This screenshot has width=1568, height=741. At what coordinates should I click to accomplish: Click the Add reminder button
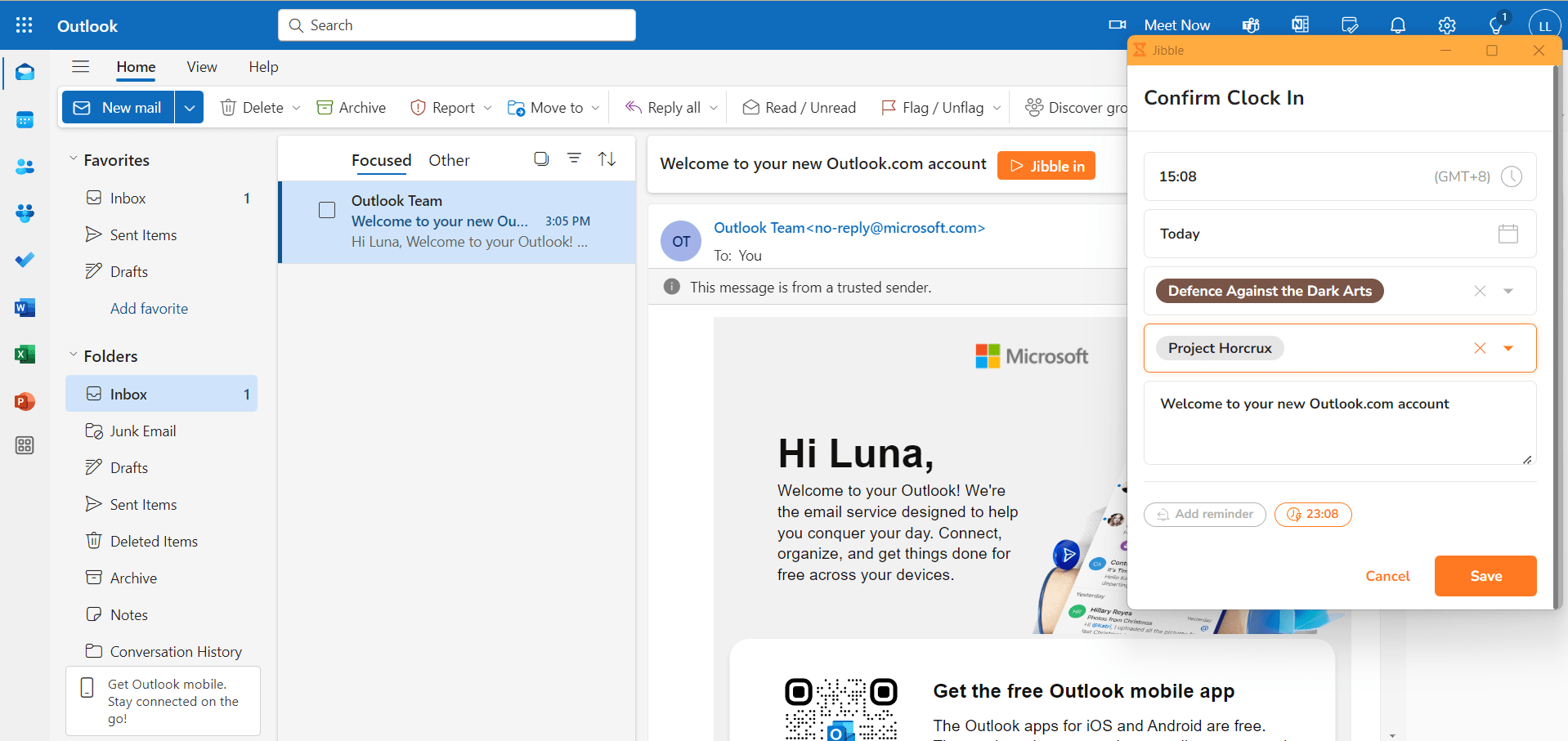[1205, 514]
